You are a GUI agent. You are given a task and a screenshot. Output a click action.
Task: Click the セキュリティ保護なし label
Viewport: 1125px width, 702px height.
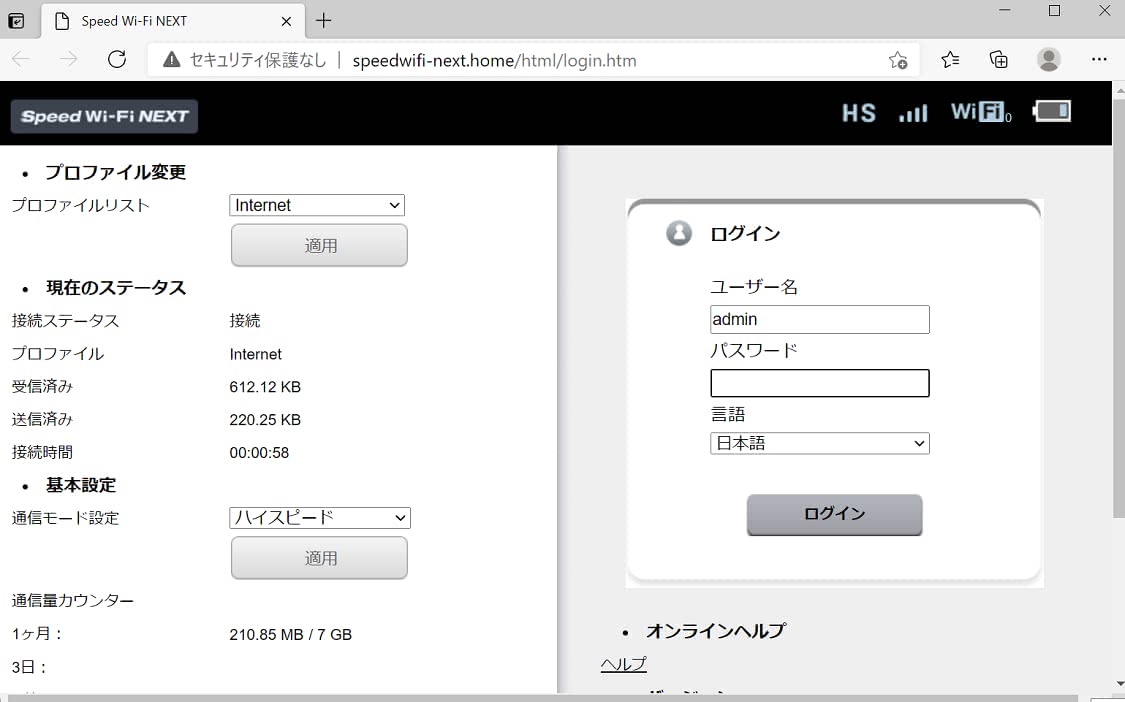258,60
